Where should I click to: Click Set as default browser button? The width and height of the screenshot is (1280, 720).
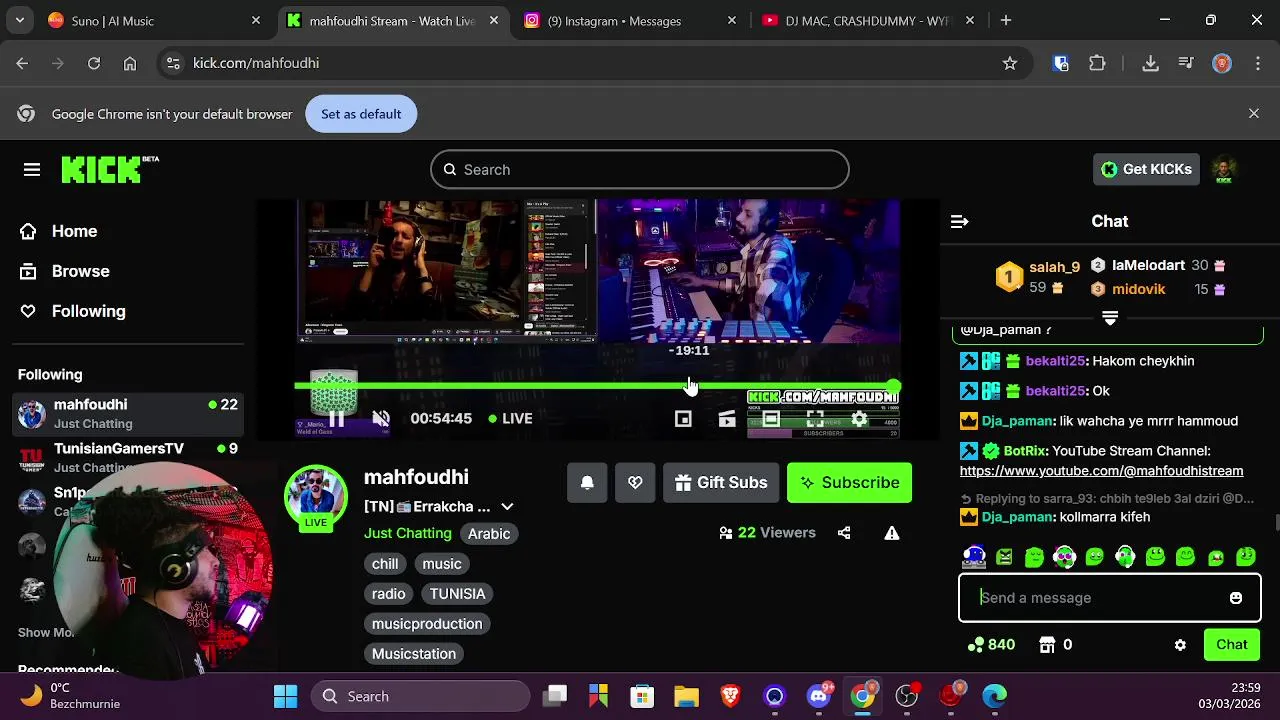(x=361, y=114)
